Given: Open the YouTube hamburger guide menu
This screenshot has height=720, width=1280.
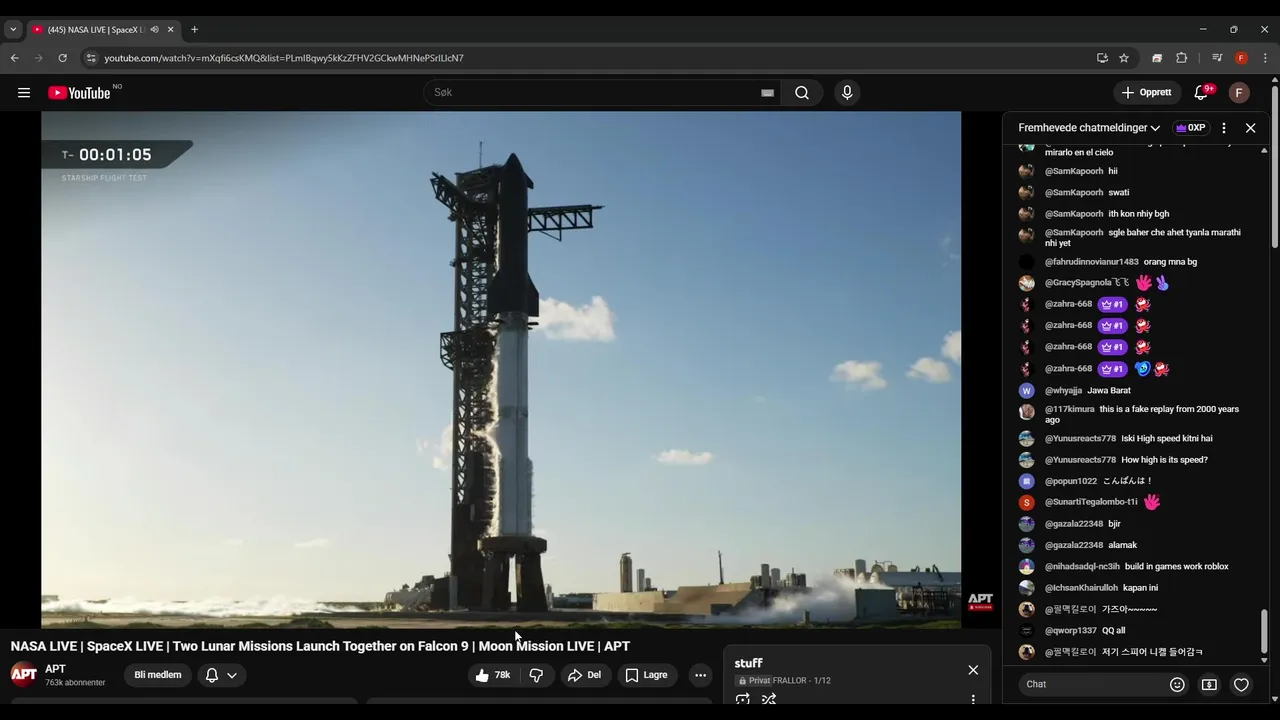Looking at the screenshot, I should pyautogui.click(x=24, y=93).
